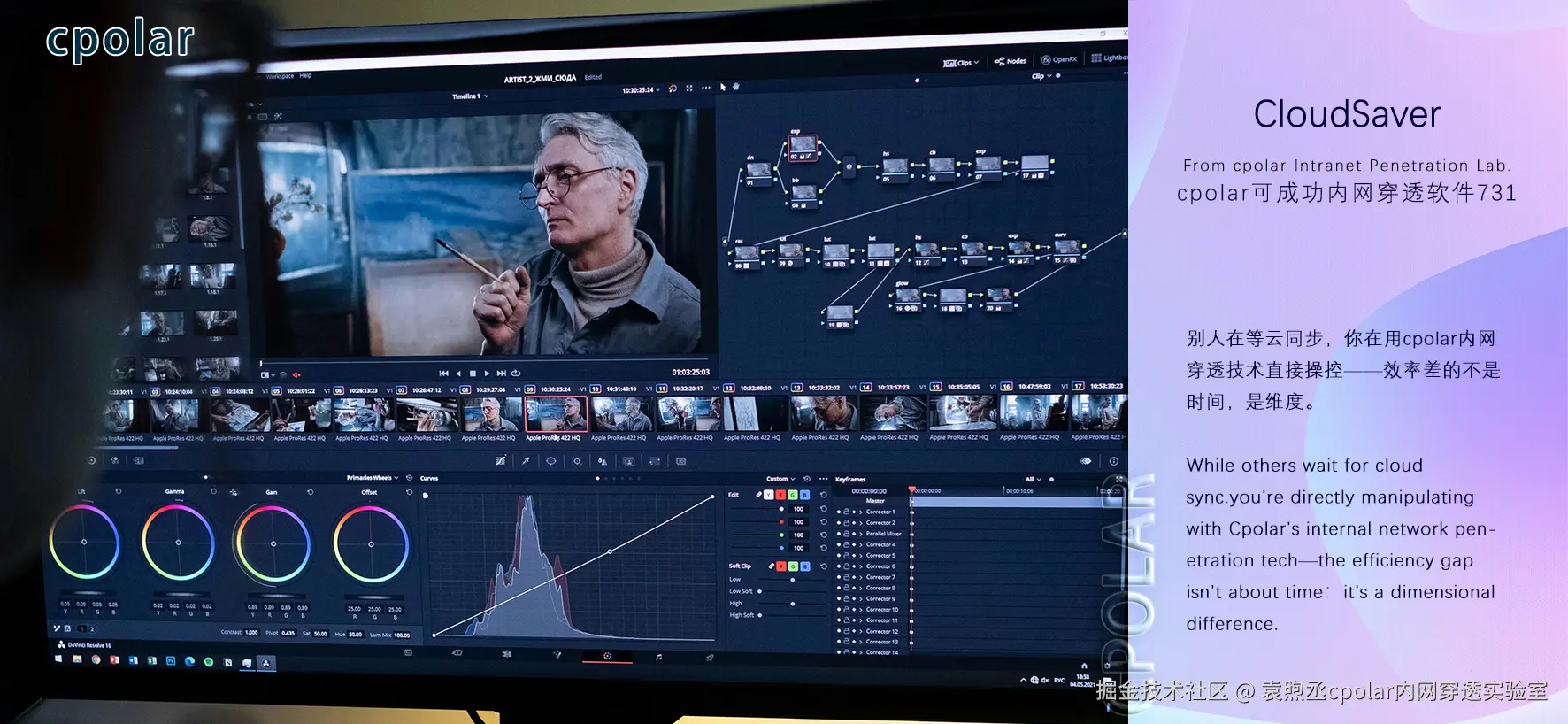Open the Curves palette icon
Image resolution: width=1568 pixels, height=724 pixels.
click(500, 461)
